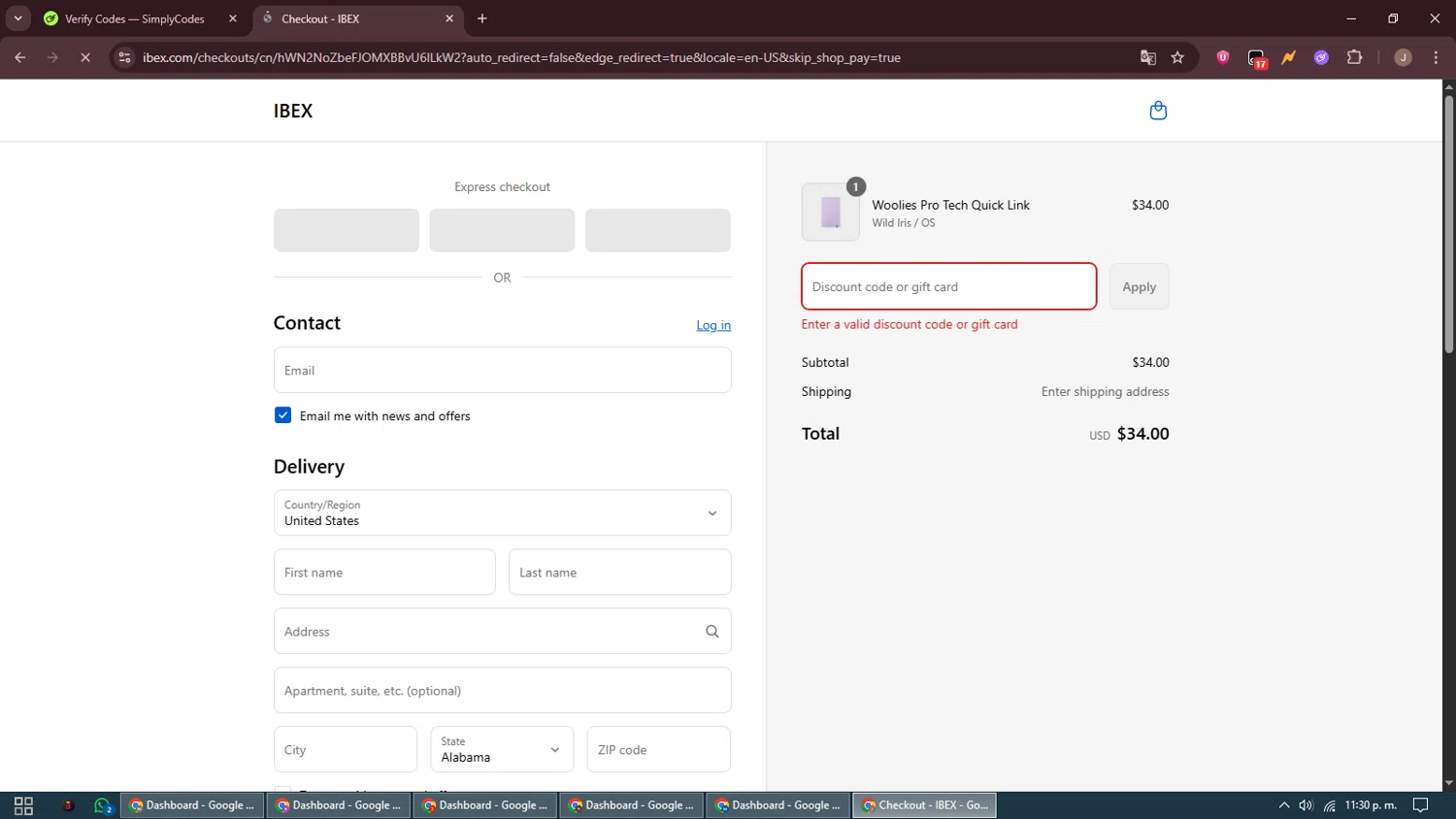Click the Woolies Pro Tech Quick Link title
The width and height of the screenshot is (1456, 819).
tap(950, 205)
